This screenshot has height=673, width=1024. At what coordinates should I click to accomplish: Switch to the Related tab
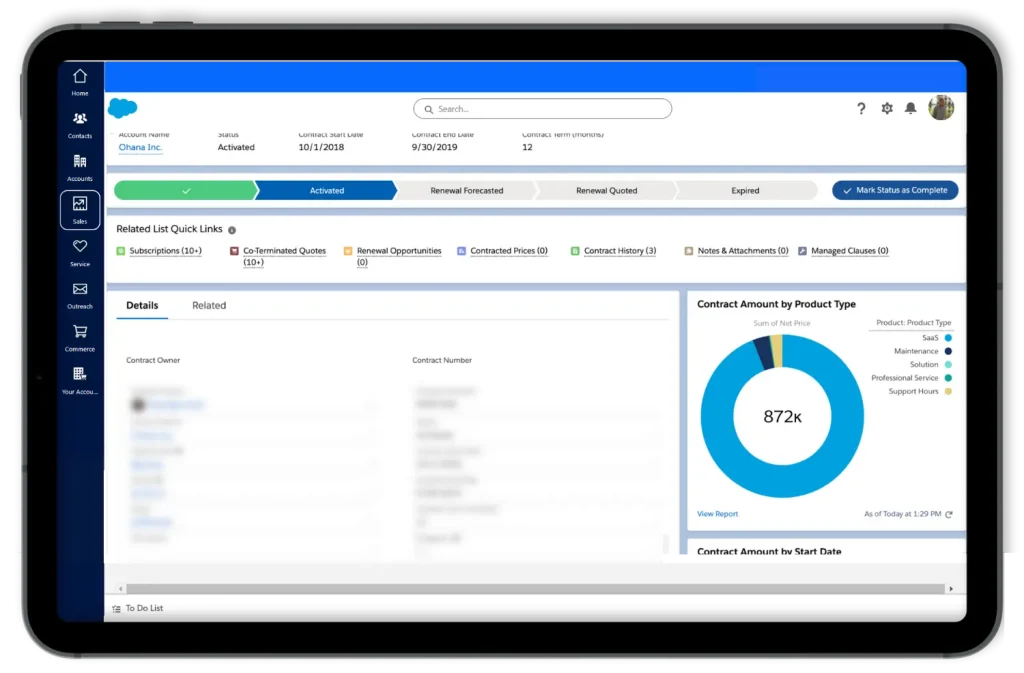point(209,305)
